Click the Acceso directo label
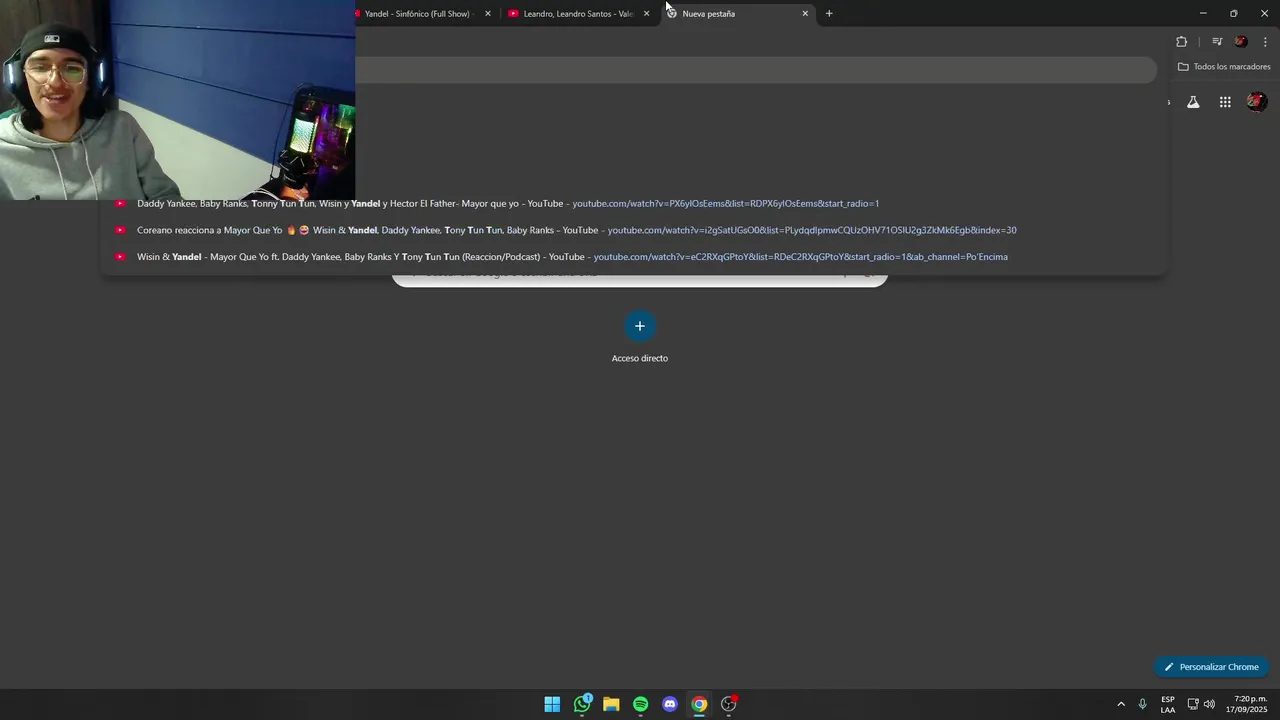The image size is (1280, 720). 640,358
